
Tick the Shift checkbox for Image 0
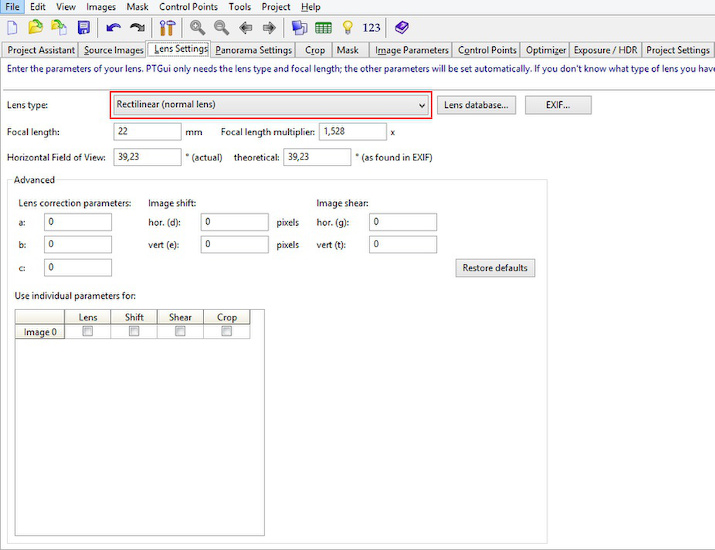coord(134,332)
